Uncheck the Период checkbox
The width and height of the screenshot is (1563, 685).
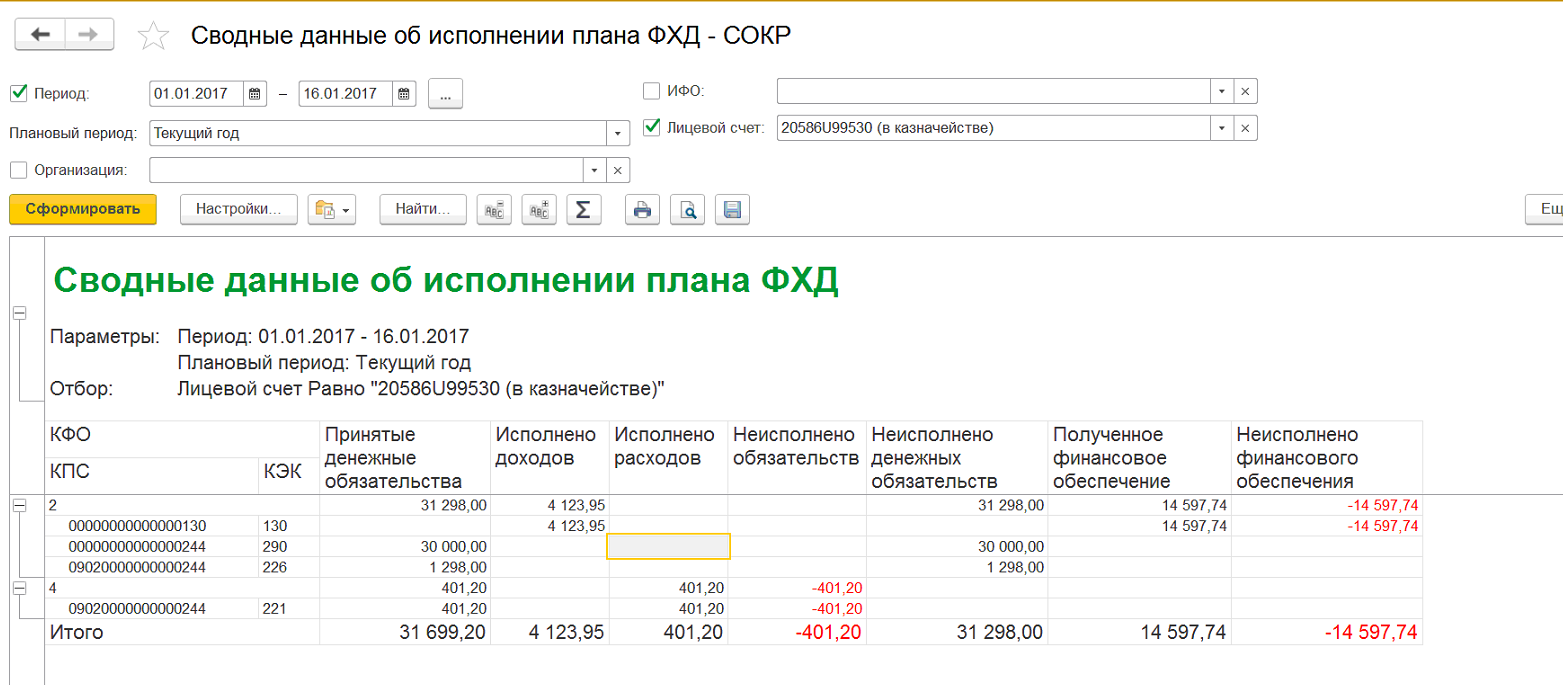[18, 94]
